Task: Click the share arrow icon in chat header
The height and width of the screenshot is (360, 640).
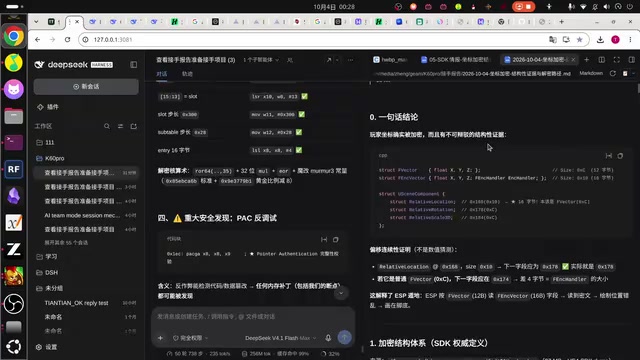Action: pyautogui.click(x=329, y=60)
